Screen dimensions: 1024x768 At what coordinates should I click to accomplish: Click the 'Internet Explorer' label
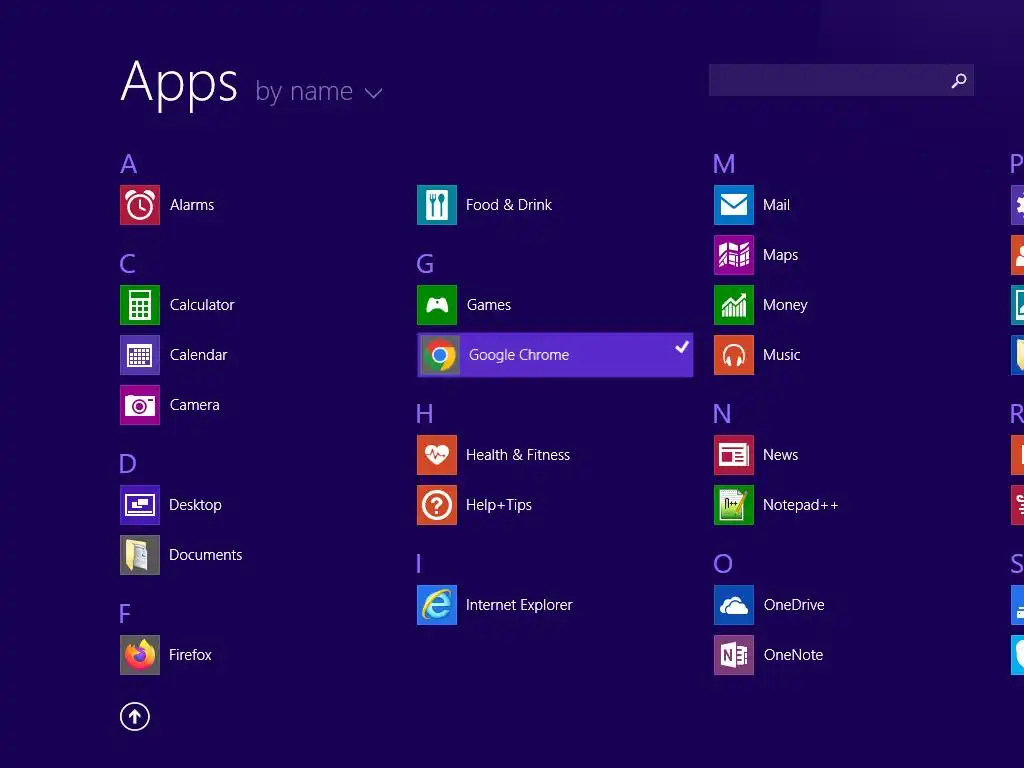click(519, 605)
